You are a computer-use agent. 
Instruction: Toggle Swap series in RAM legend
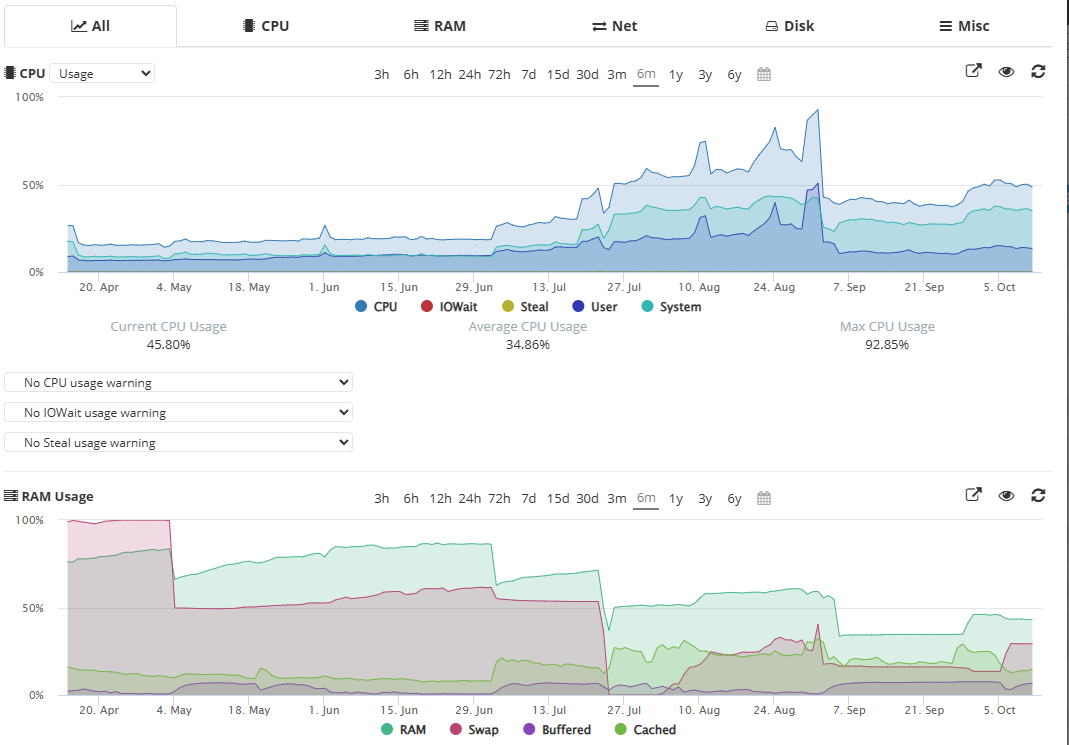click(x=475, y=729)
